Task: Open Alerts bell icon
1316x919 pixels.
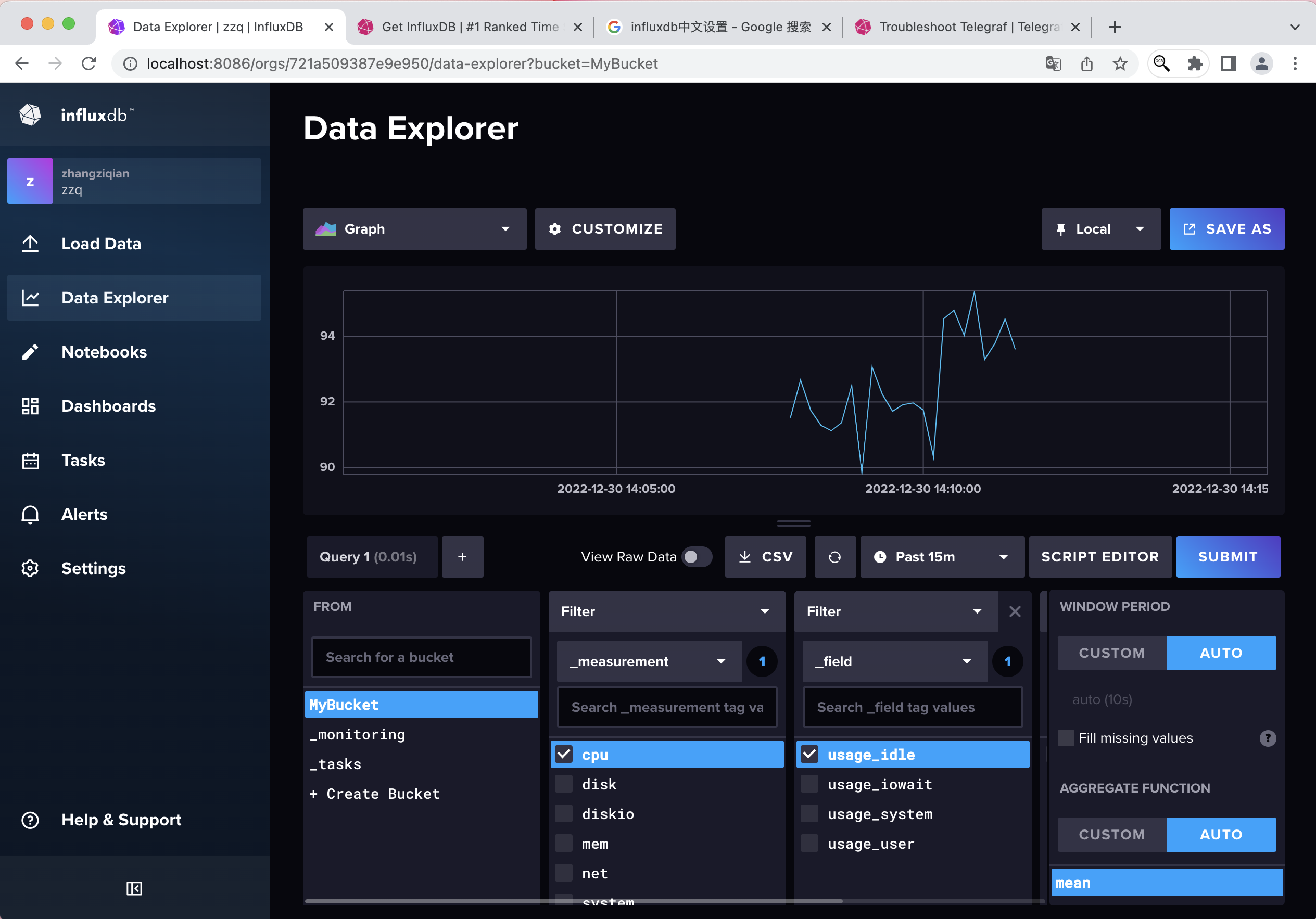Action: 30,515
